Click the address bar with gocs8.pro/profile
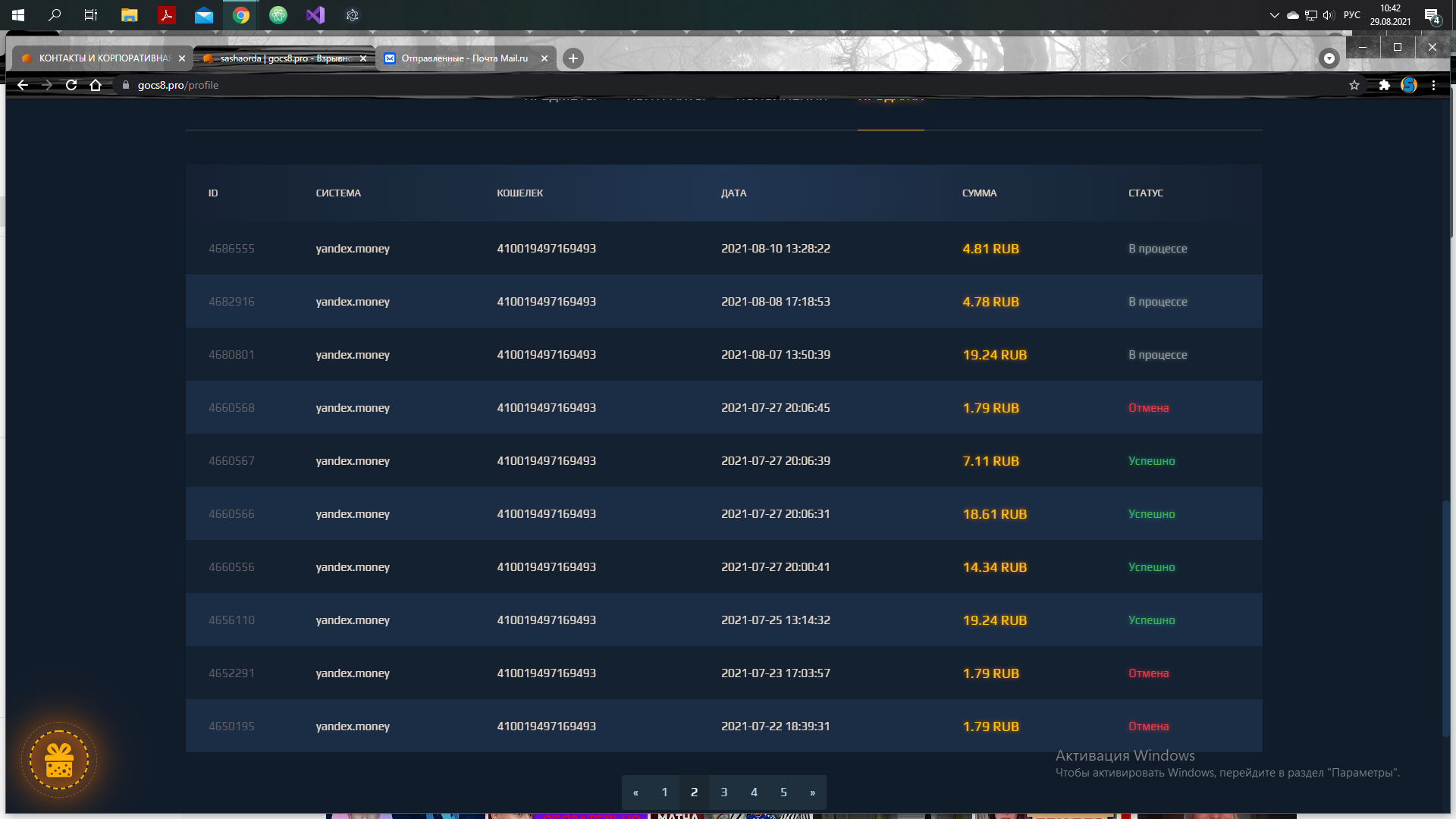 pyautogui.click(x=728, y=85)
